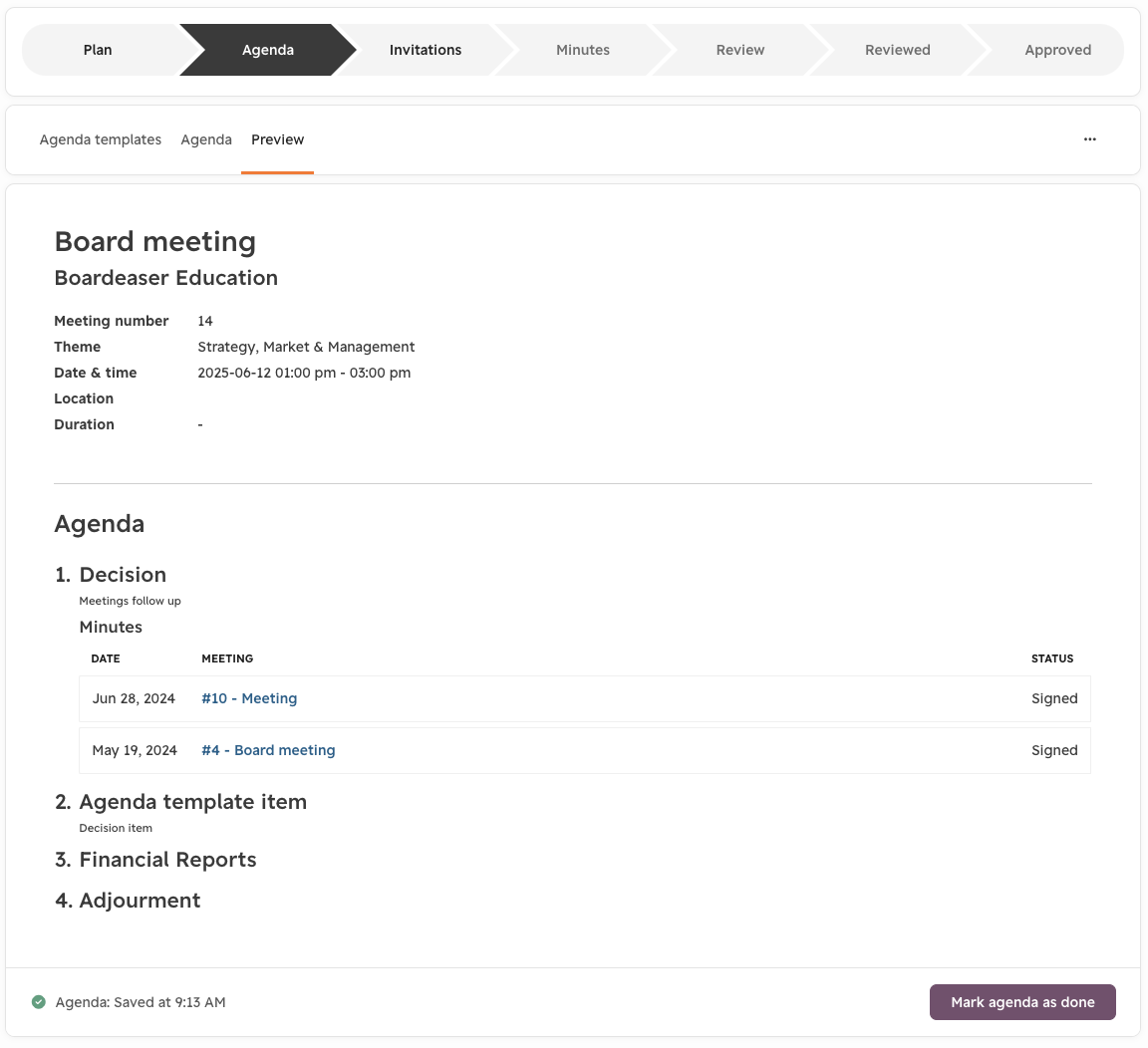Click the Duration label
1148x1048 pixels.
[x=84, y=424]
